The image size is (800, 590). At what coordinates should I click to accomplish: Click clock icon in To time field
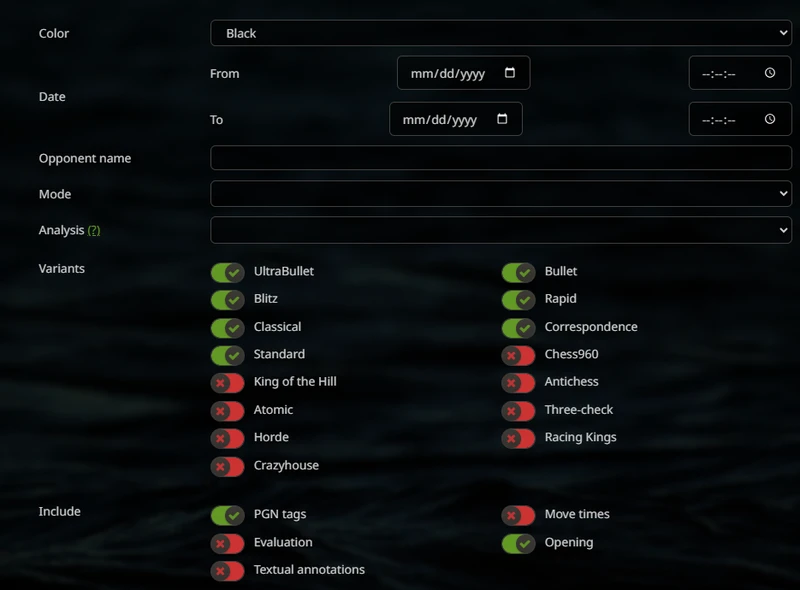(x=770, y=120)
